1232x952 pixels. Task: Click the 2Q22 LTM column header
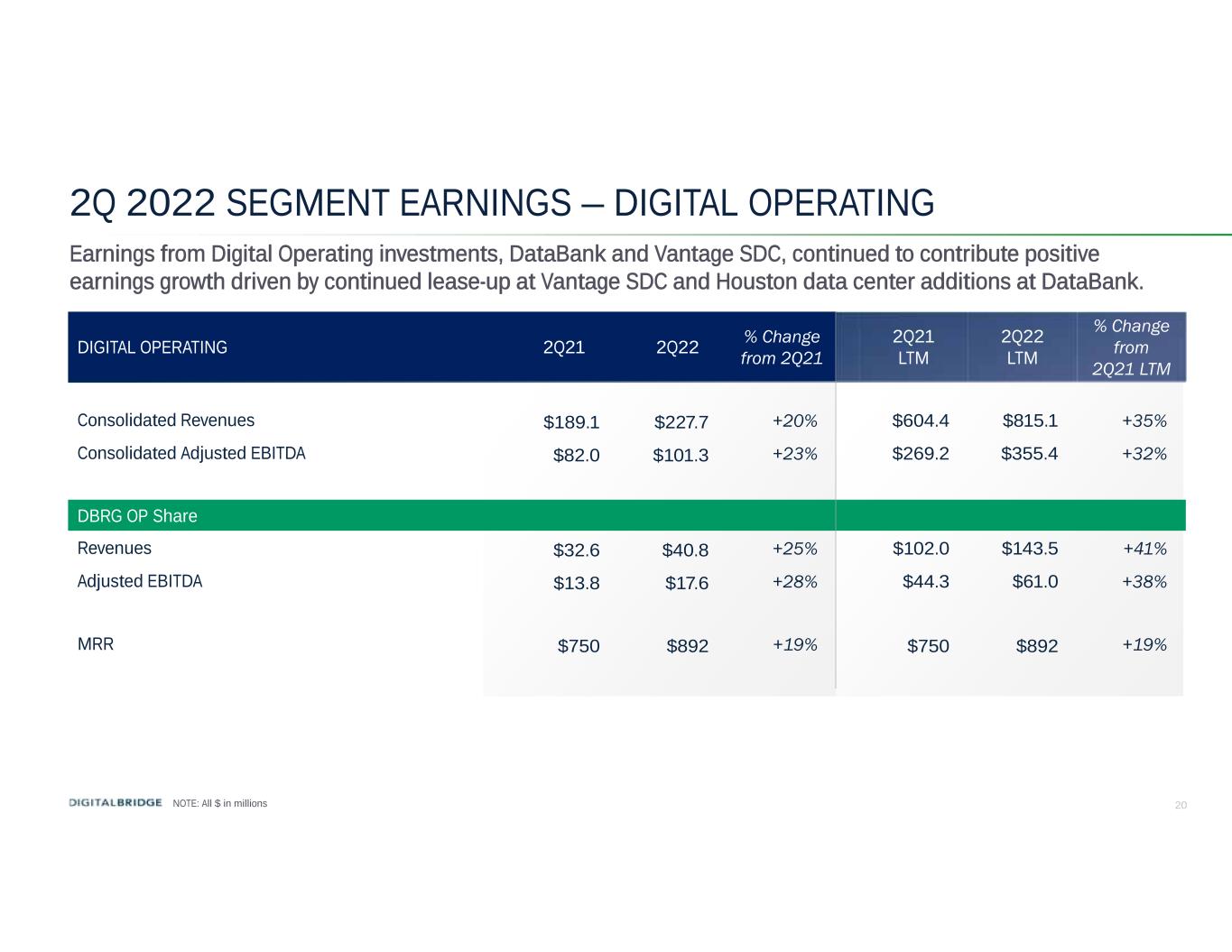tap(1022, 347)
